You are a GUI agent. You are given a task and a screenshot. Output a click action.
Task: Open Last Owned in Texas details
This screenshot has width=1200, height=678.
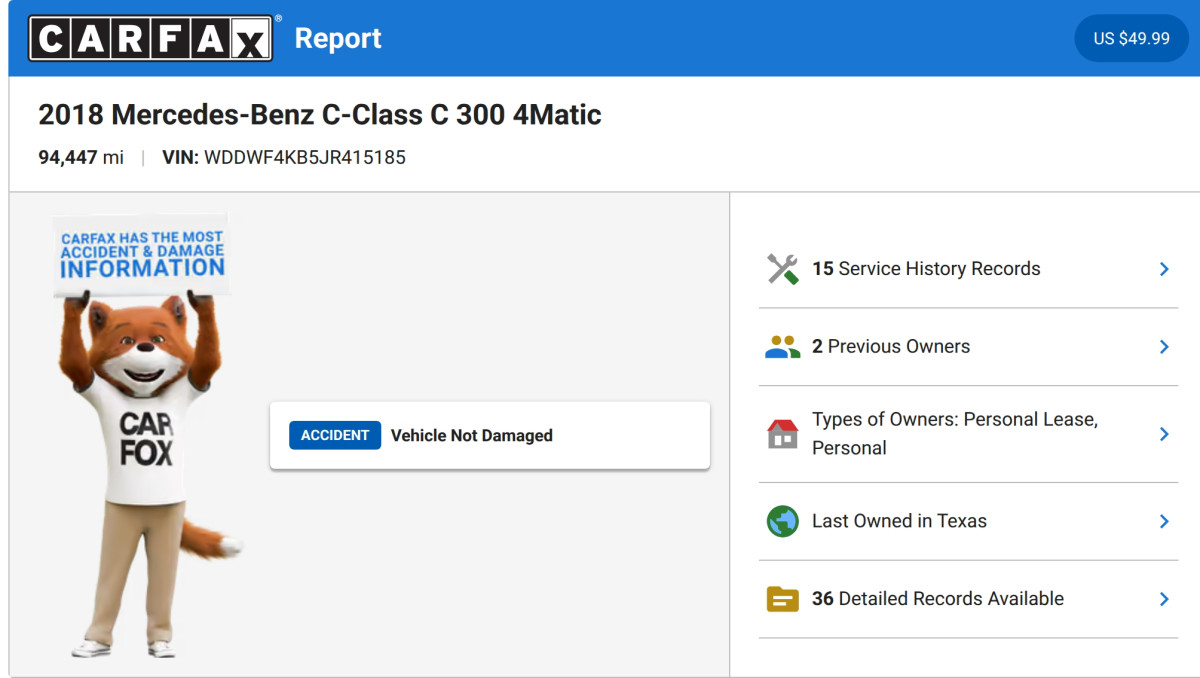pos(968,521)
